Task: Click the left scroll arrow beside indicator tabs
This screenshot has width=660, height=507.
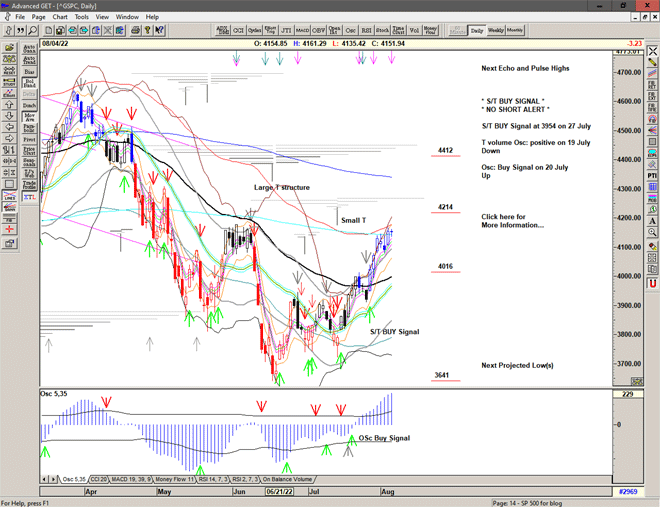Action: click(x=43, y=480)
